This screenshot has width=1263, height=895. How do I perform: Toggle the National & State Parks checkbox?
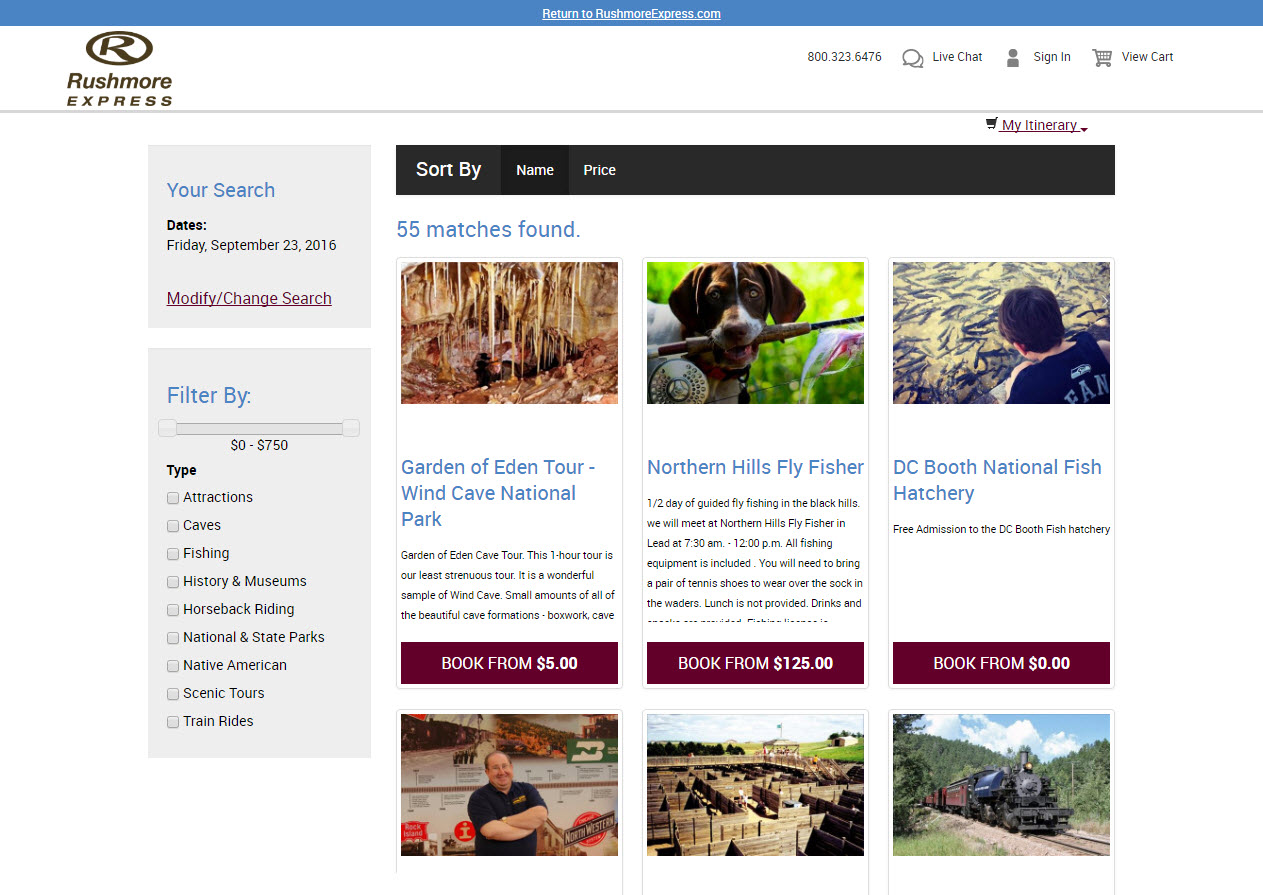[173, 637]
